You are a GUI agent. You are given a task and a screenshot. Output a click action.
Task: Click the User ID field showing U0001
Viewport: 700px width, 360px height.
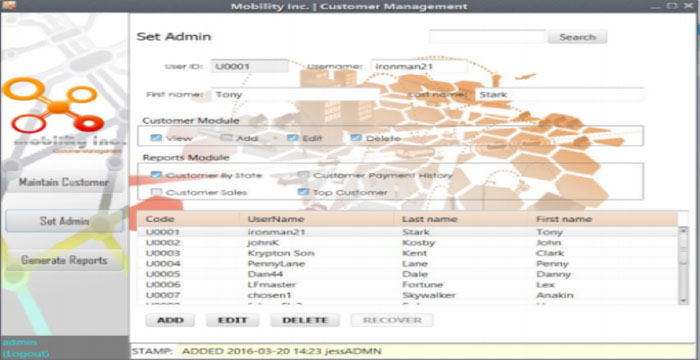pyautogui.click(x=250, y=67)
